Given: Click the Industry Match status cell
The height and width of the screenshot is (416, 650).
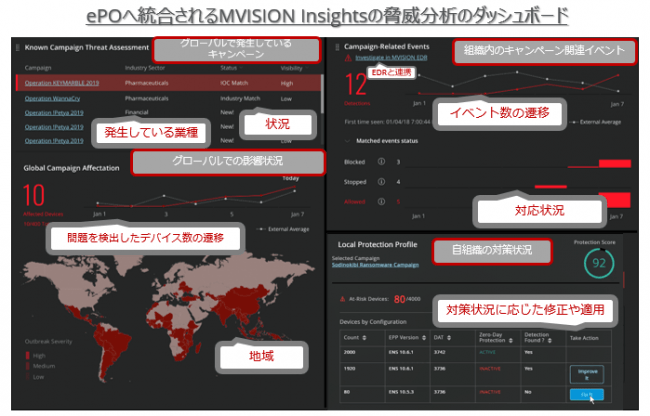Looking at the screenshot, I should [240, 99].
